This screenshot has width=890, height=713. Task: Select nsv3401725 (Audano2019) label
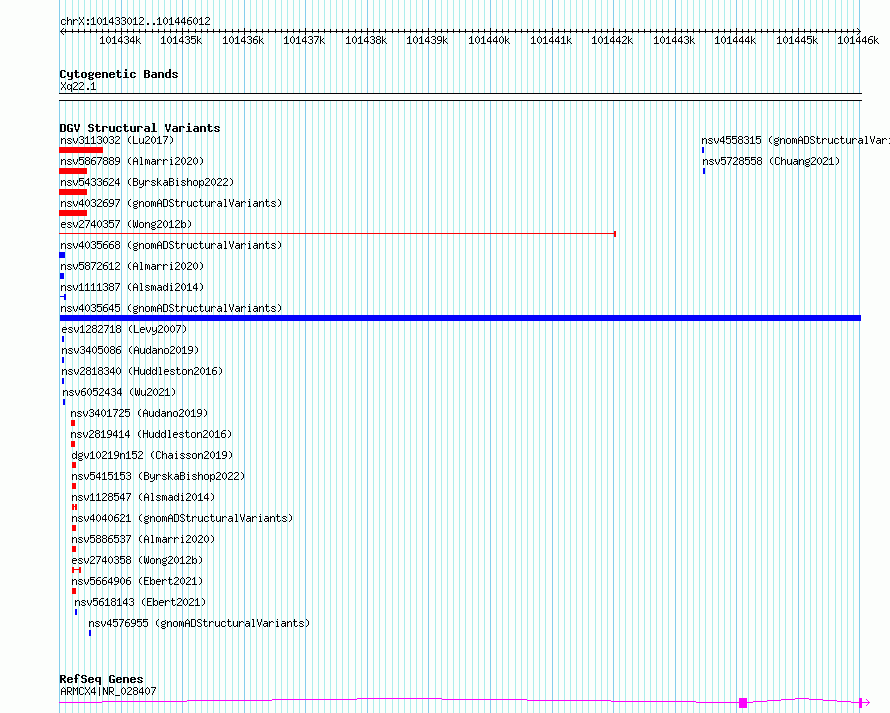click(139, 413)
